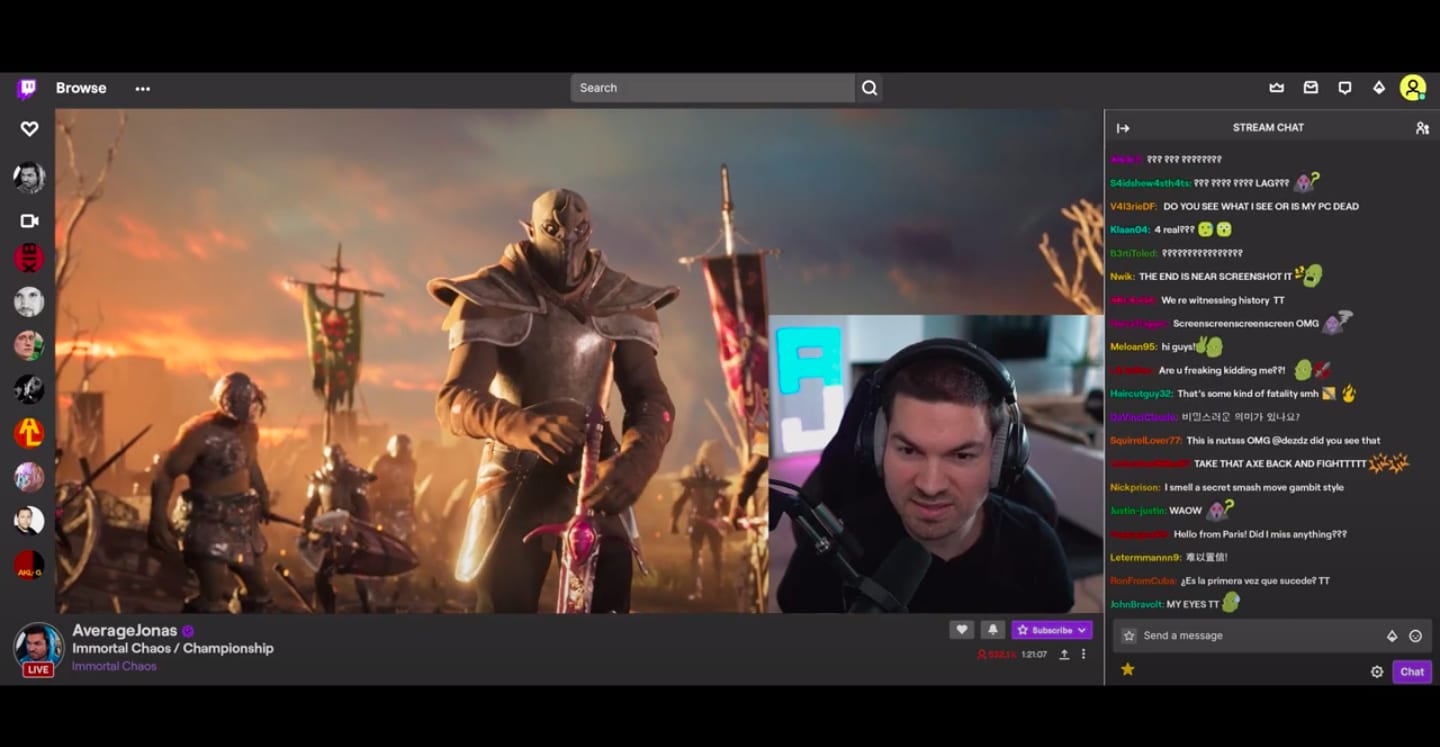
Task: Toggle the notification bell for this channel
Action: pos(993,630)
